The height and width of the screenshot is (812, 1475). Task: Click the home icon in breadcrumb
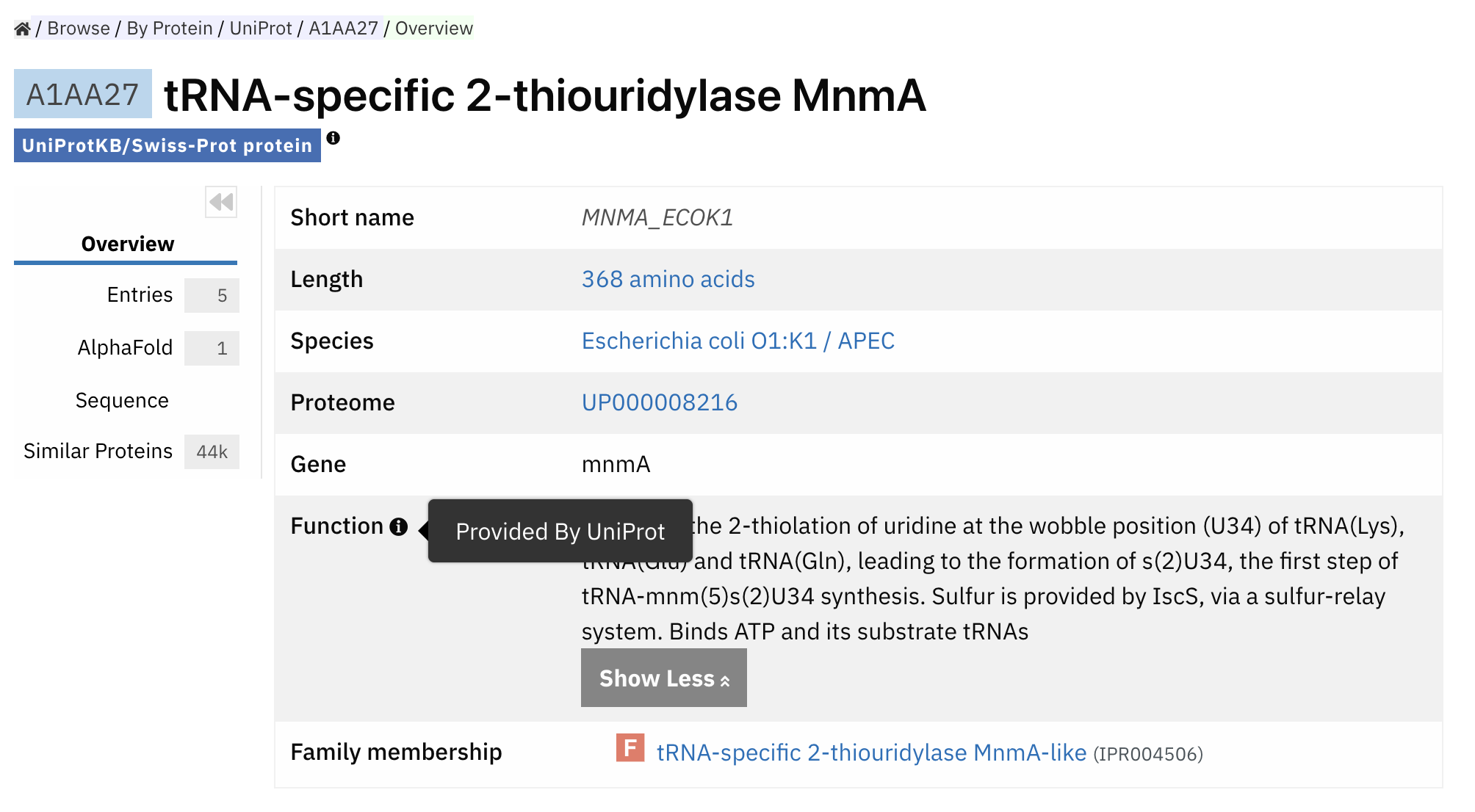click(x=22, y=29)
